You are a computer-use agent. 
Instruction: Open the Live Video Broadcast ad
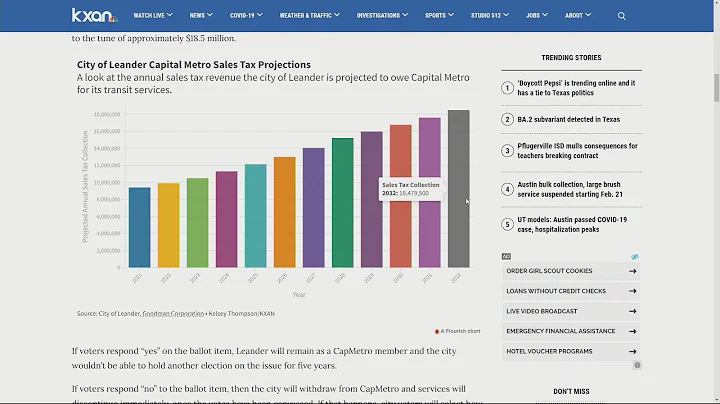pos(571,311)
